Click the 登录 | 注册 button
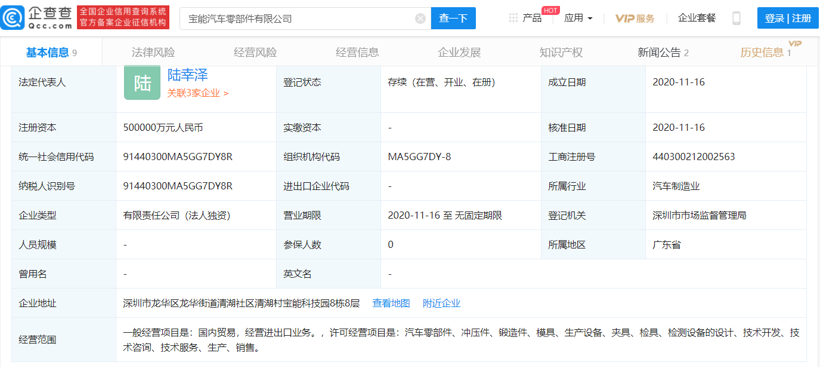 tap(788, 18)
